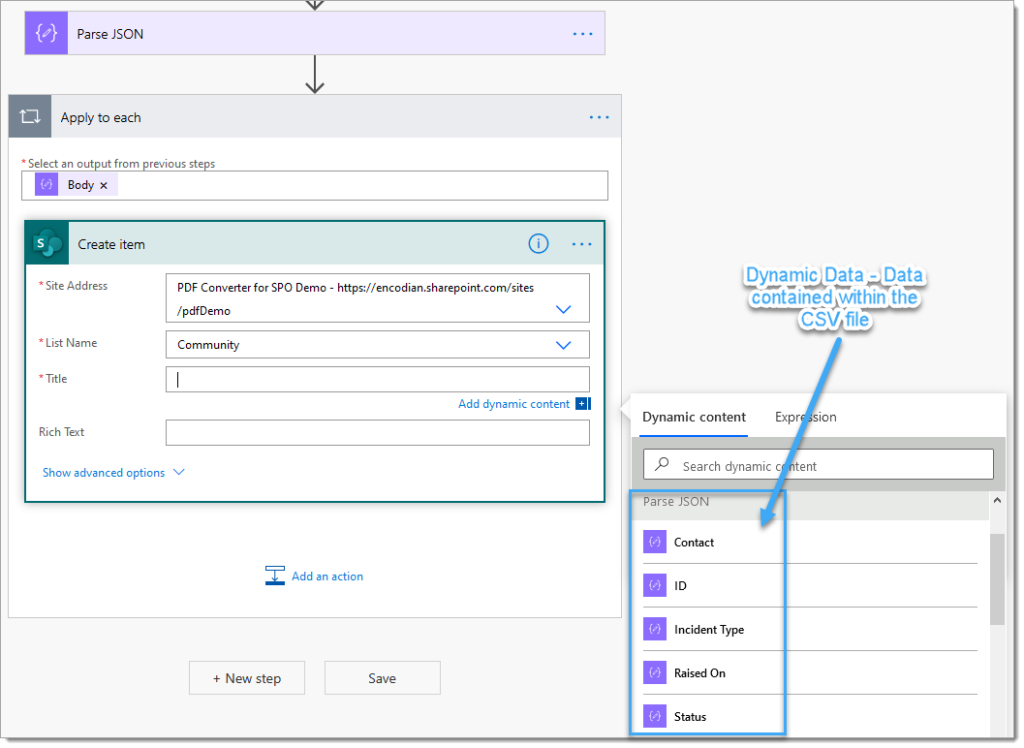The width and height of the screenshot is (1024, 748).
Task: Remove the Body token with its X
Action: point(104,186)
